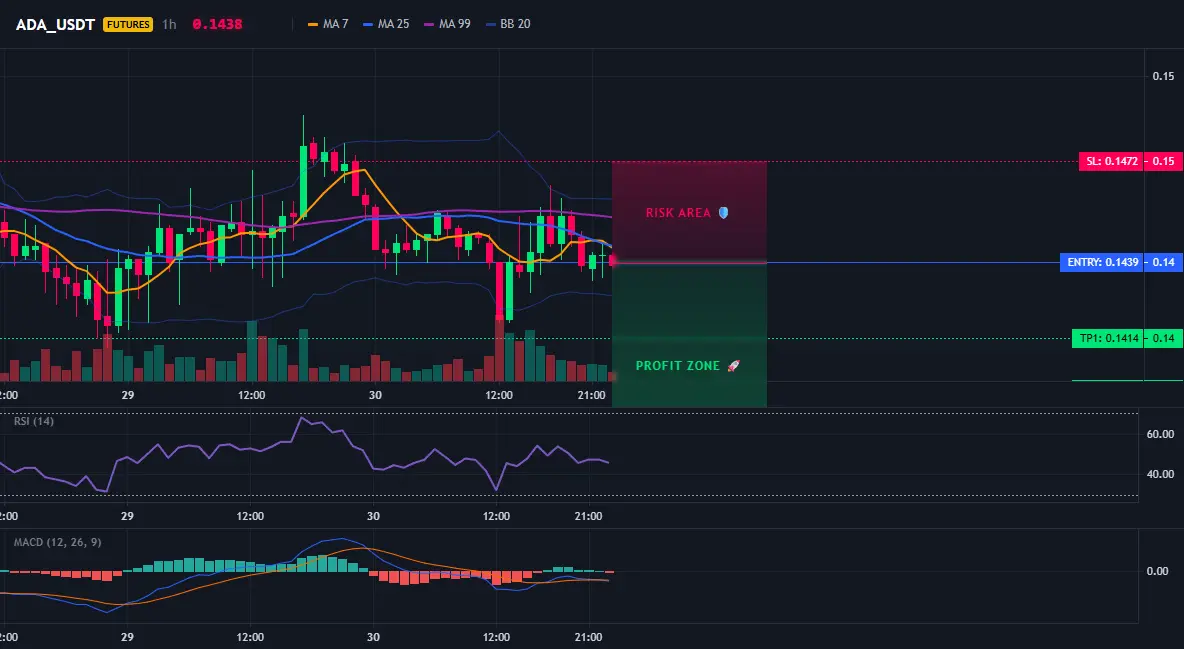This screenshot has width=1184, height=649.
Task: Click the 40.00 RSI axis value
Action: pyautogui.click(x=1161, y=474)
